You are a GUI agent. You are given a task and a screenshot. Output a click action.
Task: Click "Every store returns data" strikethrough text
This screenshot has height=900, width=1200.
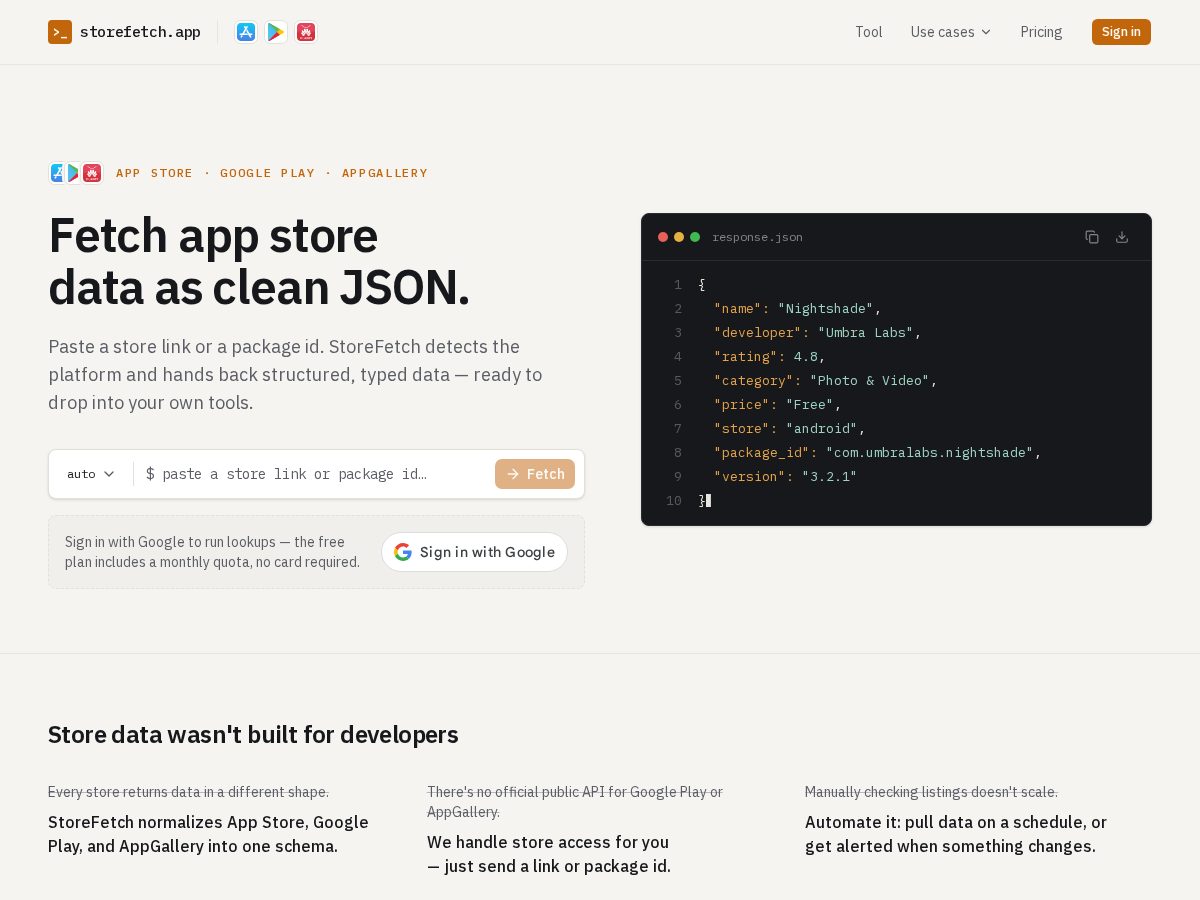coord(188,792)
